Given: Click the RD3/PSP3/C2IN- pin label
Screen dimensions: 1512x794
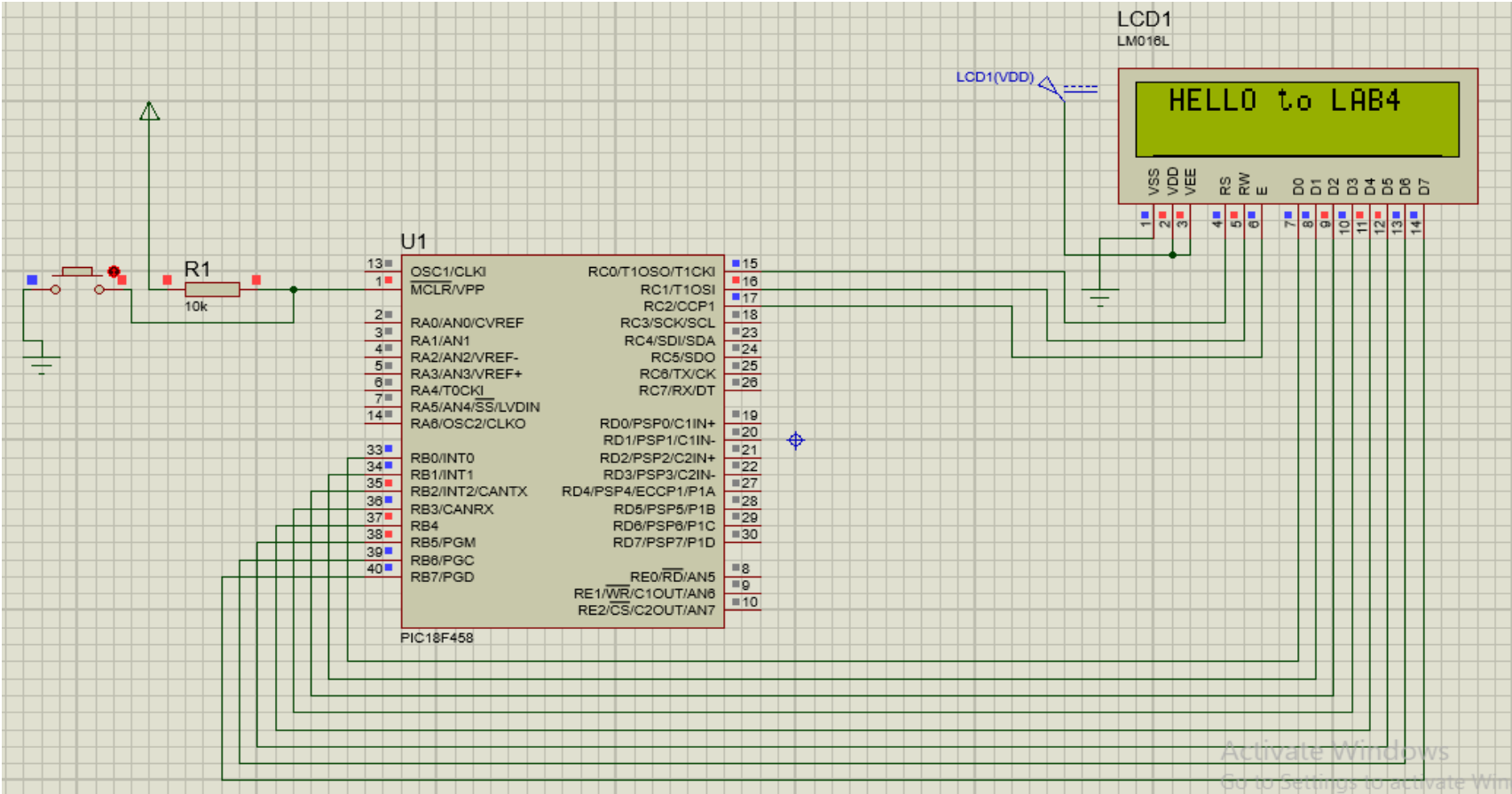Looking at the screenshot, I should point(659,476).
